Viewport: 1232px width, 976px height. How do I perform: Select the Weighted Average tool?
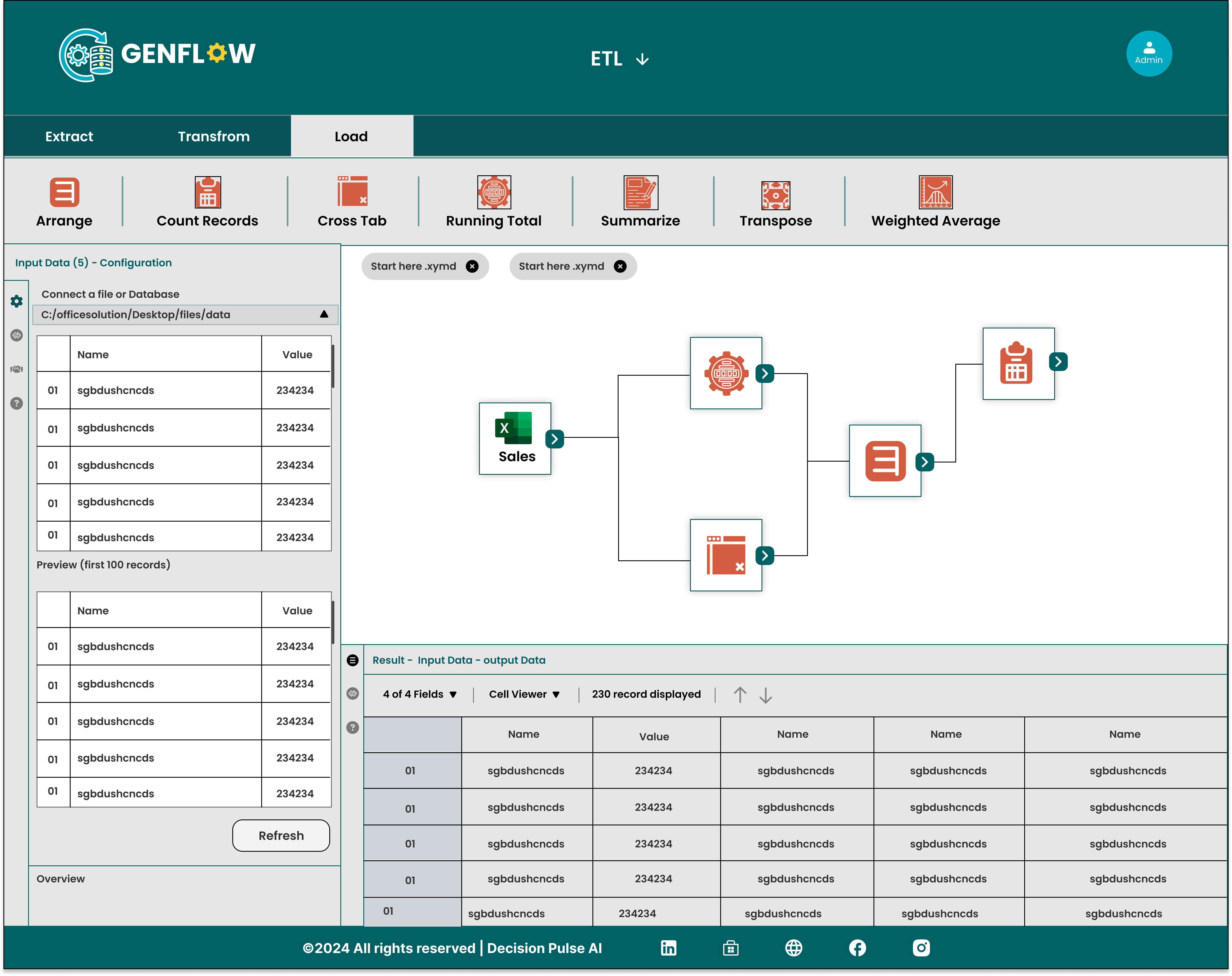click(x=935, y=192)
